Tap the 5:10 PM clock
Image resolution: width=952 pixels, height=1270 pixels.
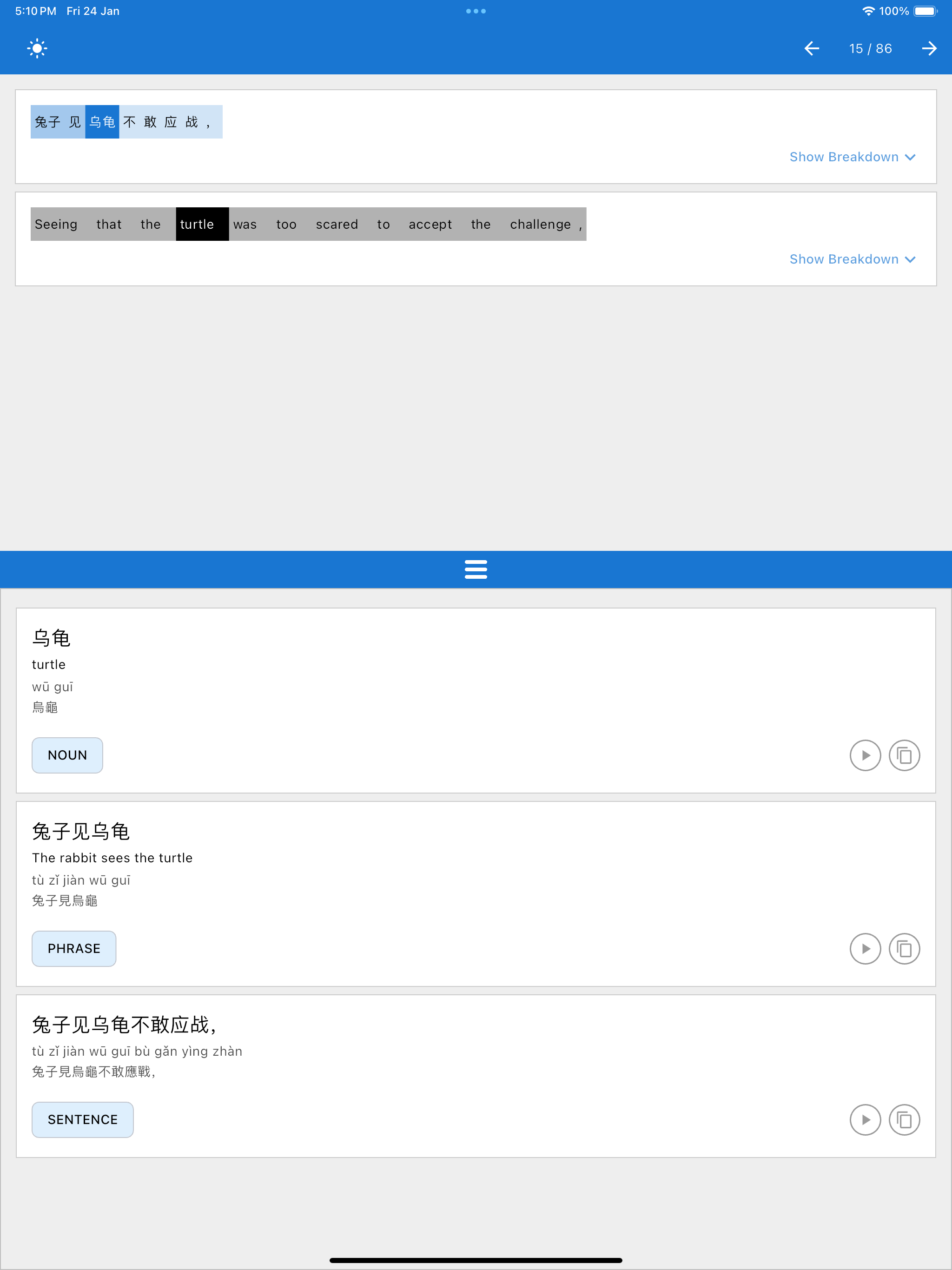click(x=36, y=11)
